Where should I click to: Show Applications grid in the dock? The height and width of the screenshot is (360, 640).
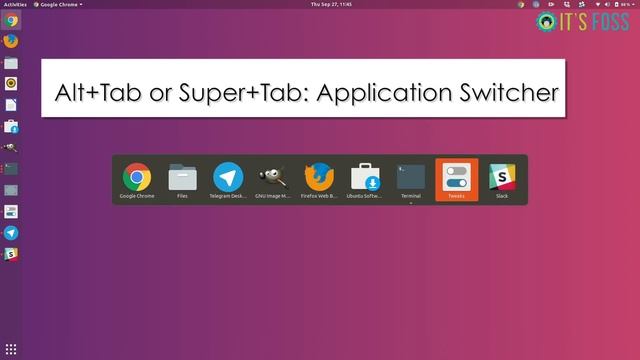pos(11,349)
